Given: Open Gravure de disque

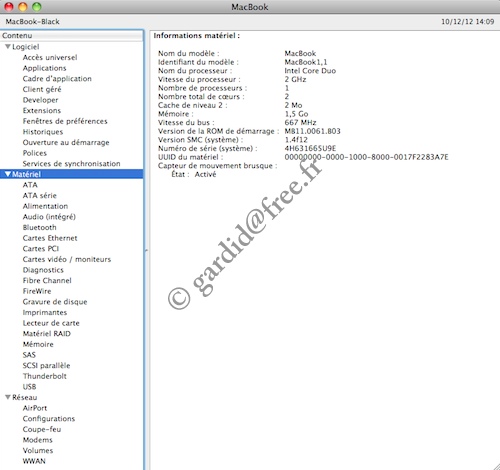Looking at the screenshot, I should [x=55, y=302].
